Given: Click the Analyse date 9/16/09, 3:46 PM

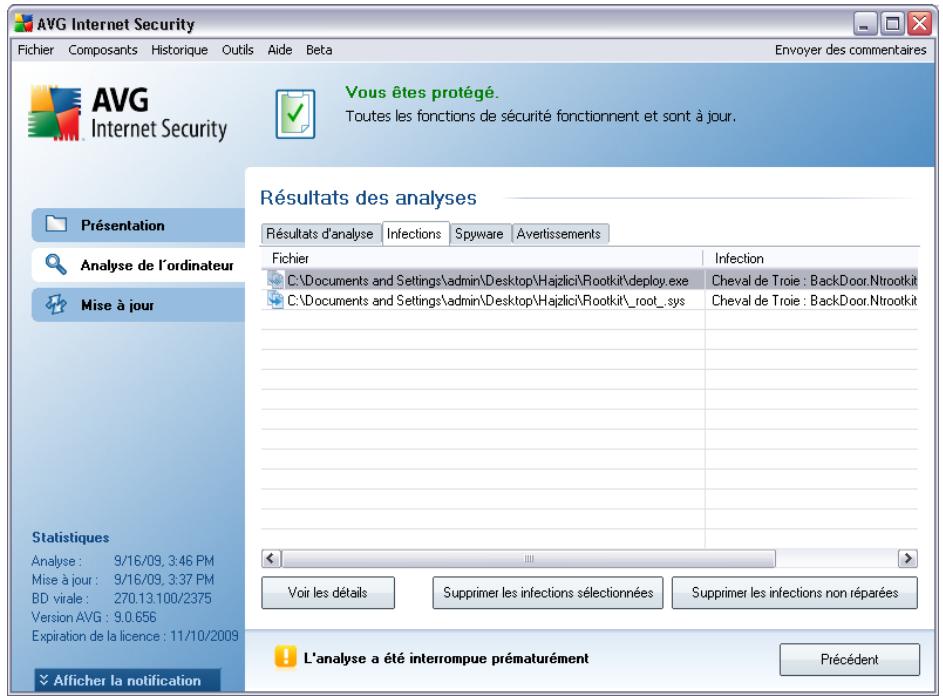Looking at the screenshot, I should (164, 561).
